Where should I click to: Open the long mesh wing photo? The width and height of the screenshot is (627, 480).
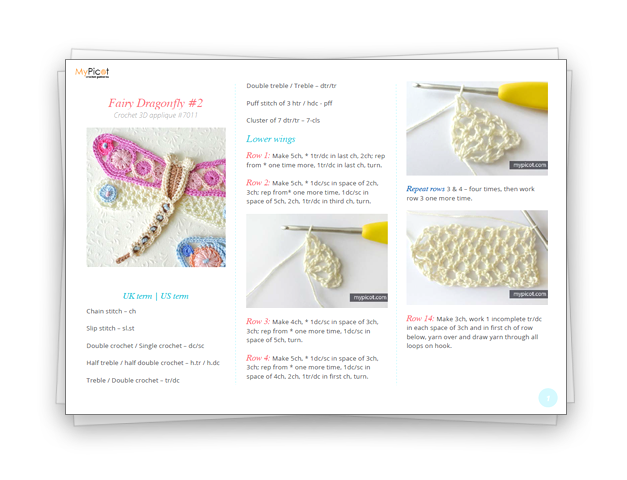pyautogui.click(x=477, y=258)
